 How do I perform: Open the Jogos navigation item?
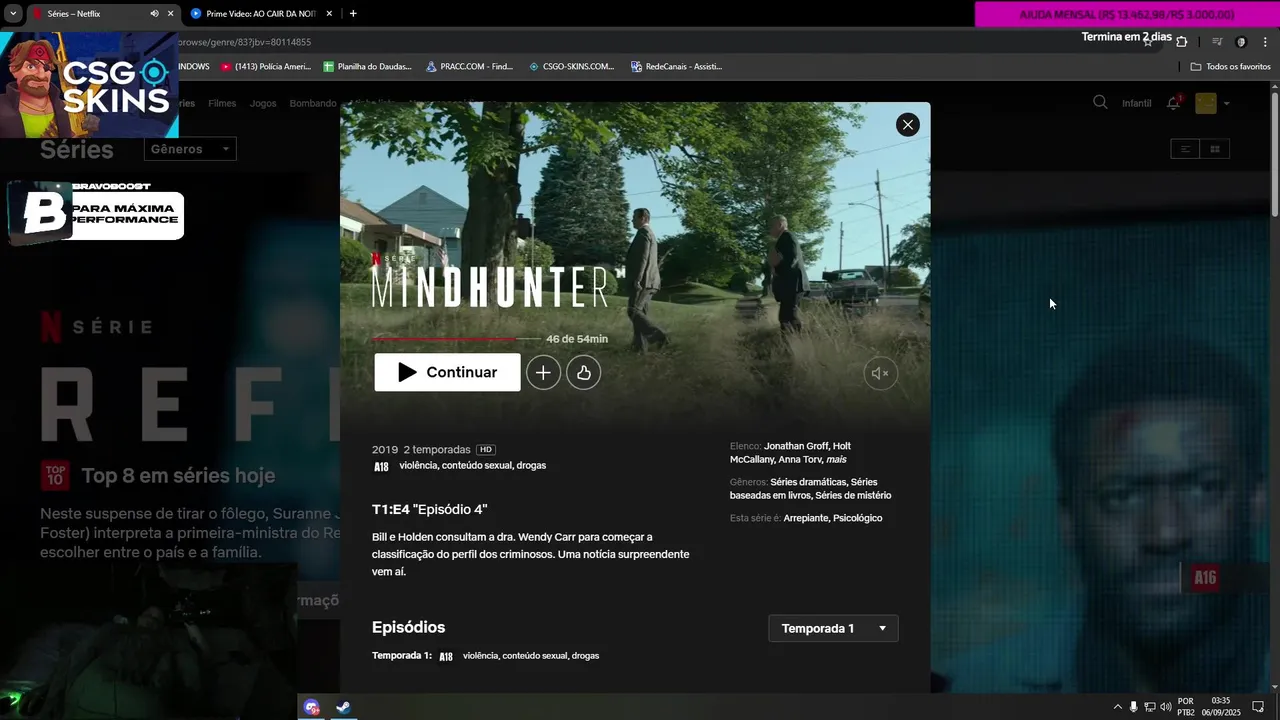pyautogui.click(x=263, y=103)
